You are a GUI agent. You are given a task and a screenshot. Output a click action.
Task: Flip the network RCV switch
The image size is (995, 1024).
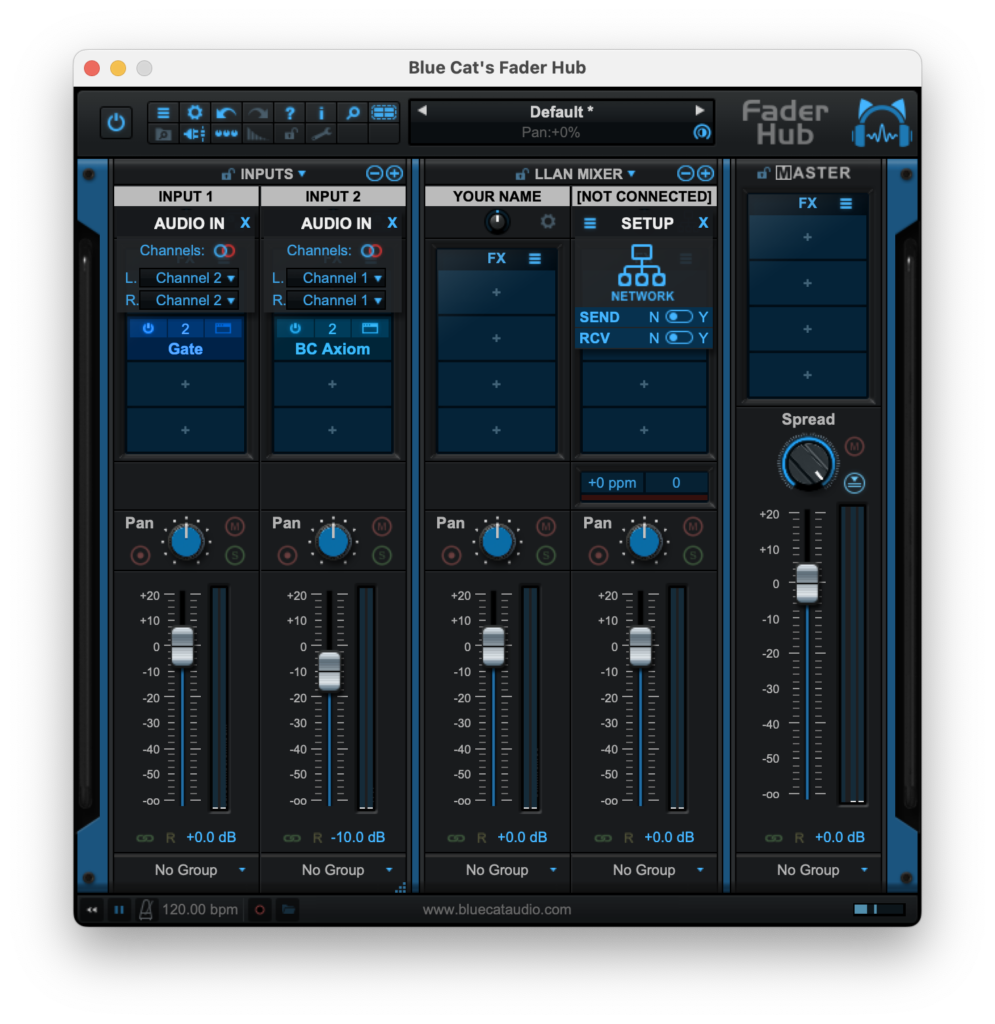[x=679, y=338]
